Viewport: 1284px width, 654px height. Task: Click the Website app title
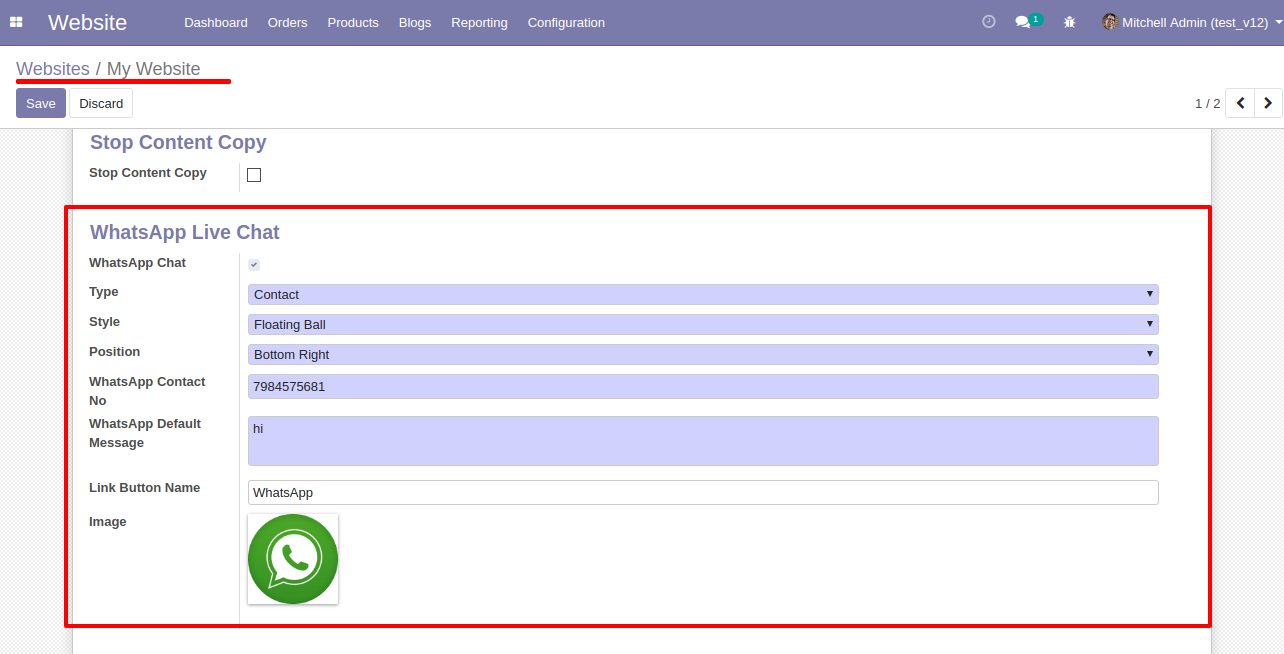pyautogui.click(x=87, y=22)
